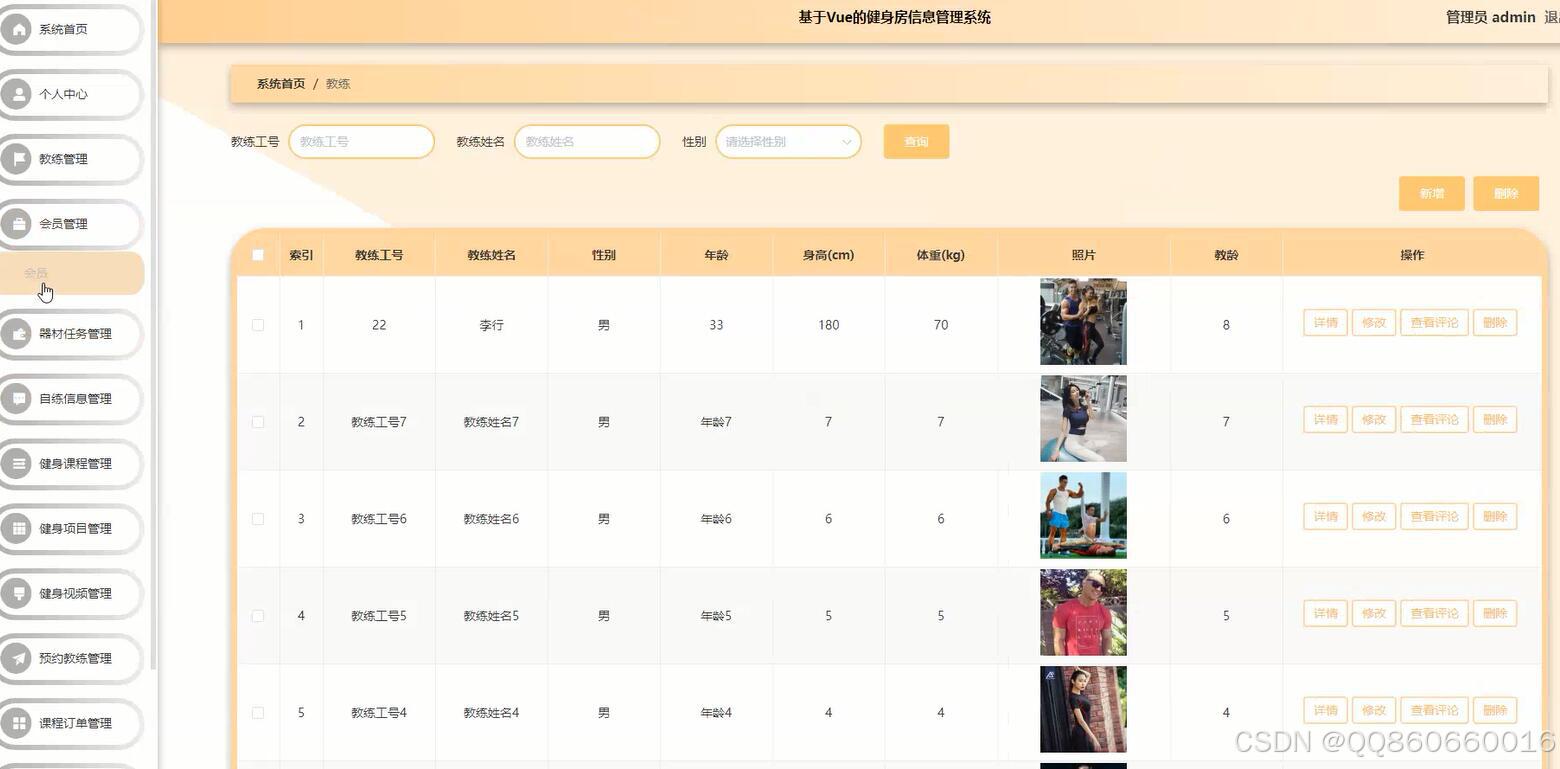The height and width of the screenshot is (769, 1560).
Task: Click 删除 in the 李行 row
Action: [x=1495, y=323]
